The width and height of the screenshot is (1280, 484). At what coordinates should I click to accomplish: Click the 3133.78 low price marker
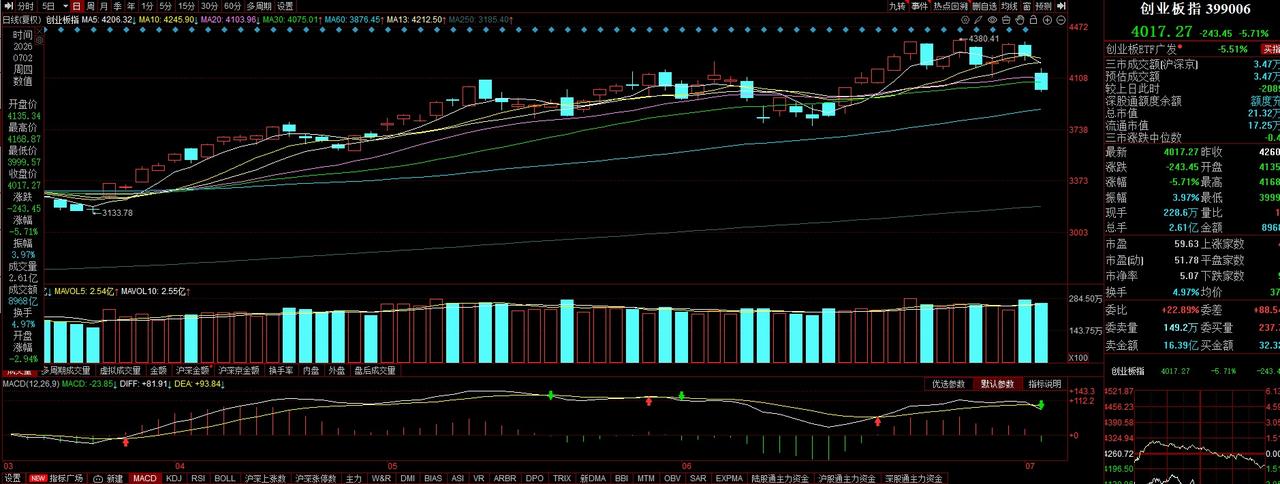118,212
